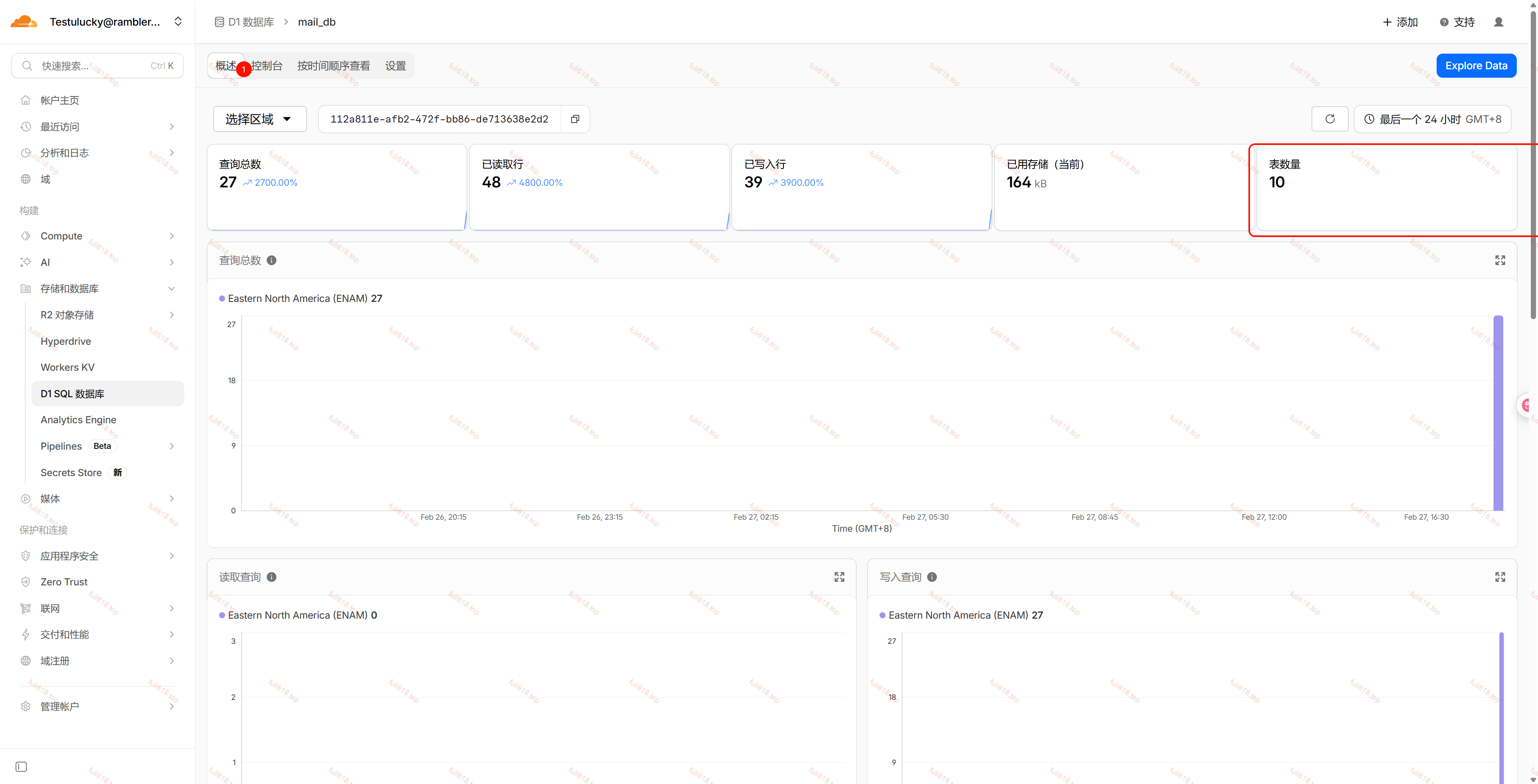Click the 交付和性能 lightning icon
This screenshot has width=1538, height=784.
pyautogui.click(x=26, y=634)
